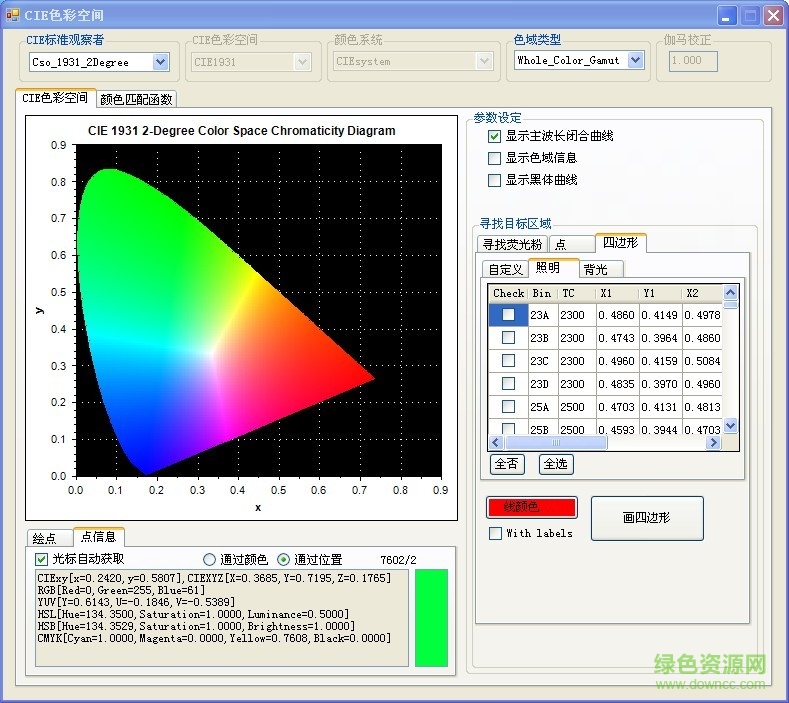The image size is (789, 703).
Task: Switch to the 颜色匹配函数 tab
Action: pos(137,99)
